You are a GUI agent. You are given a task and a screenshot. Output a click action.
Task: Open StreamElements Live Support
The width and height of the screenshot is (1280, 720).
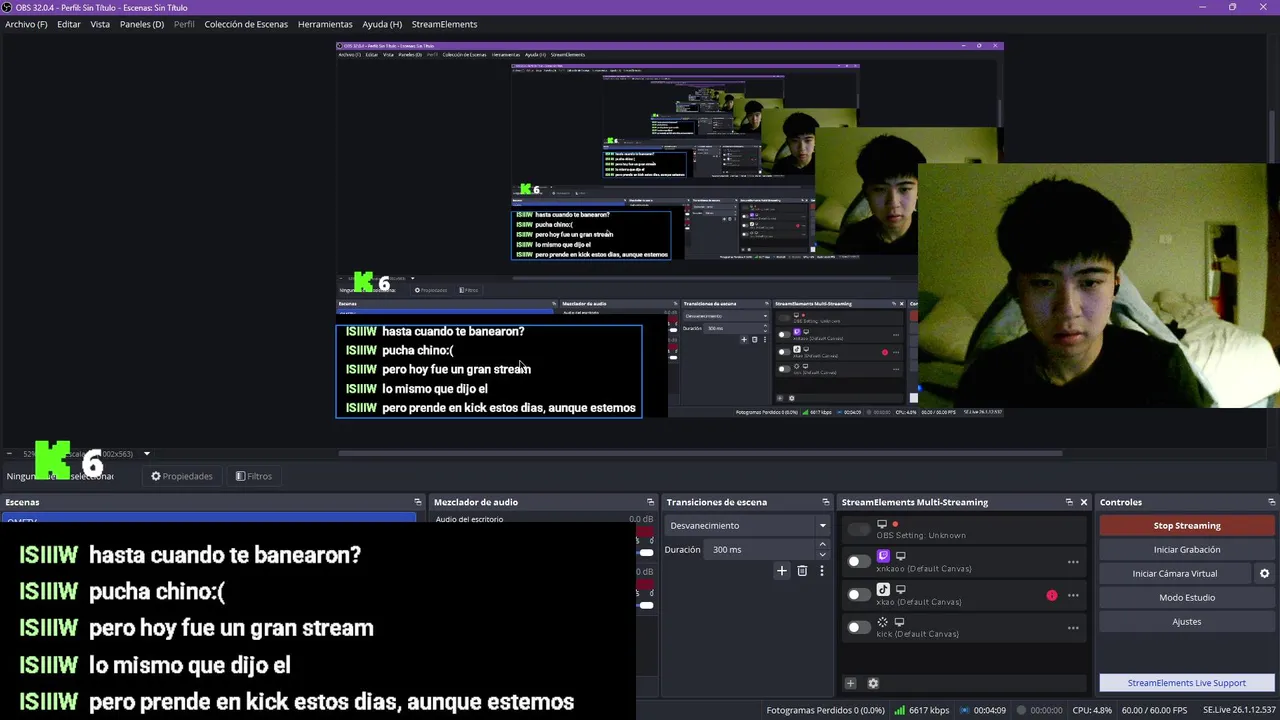pyautogui.click(x=1187, y=683)
